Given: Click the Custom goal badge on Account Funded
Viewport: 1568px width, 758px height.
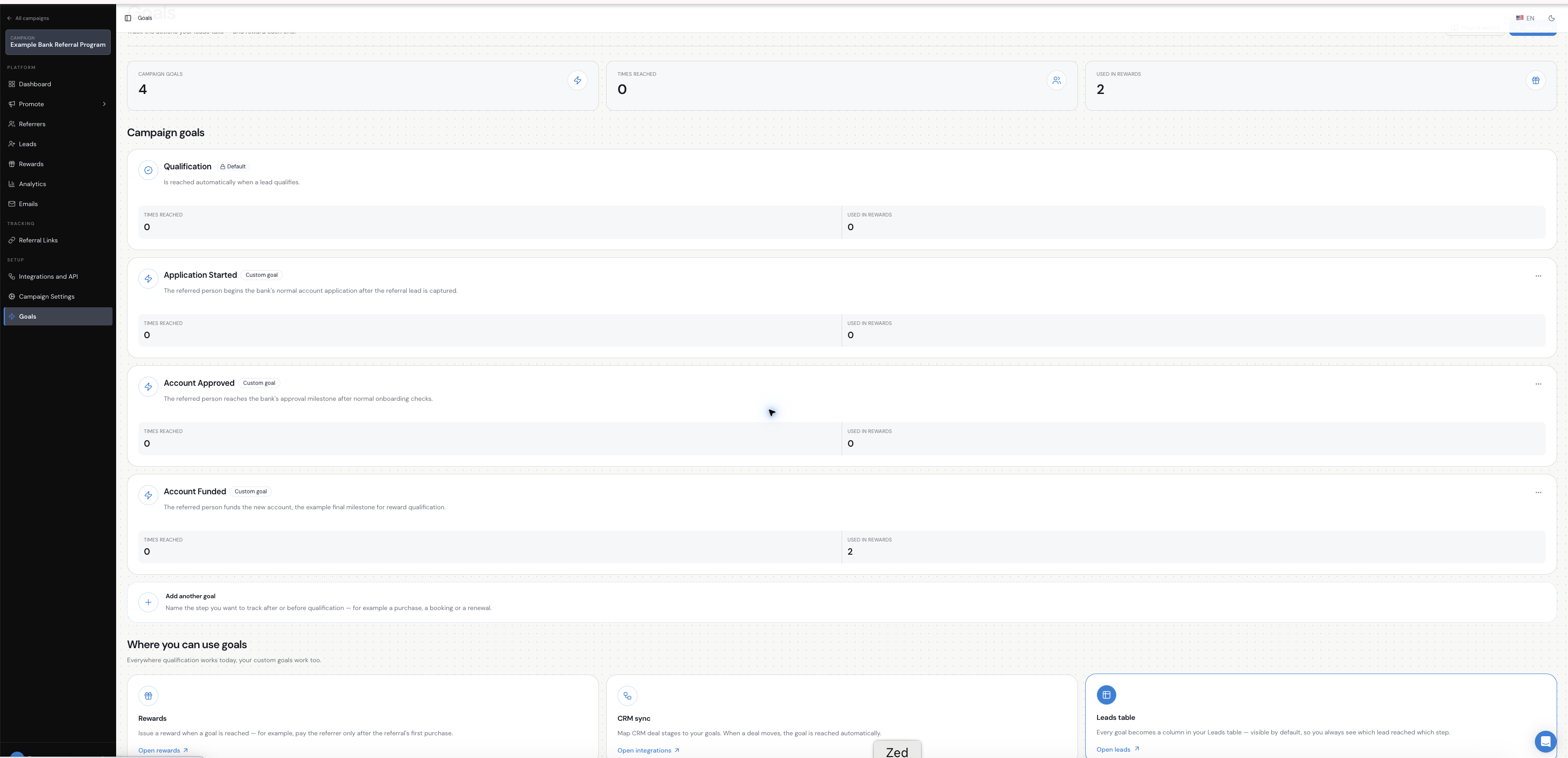Looking at the screenshot, I should 251,492.
